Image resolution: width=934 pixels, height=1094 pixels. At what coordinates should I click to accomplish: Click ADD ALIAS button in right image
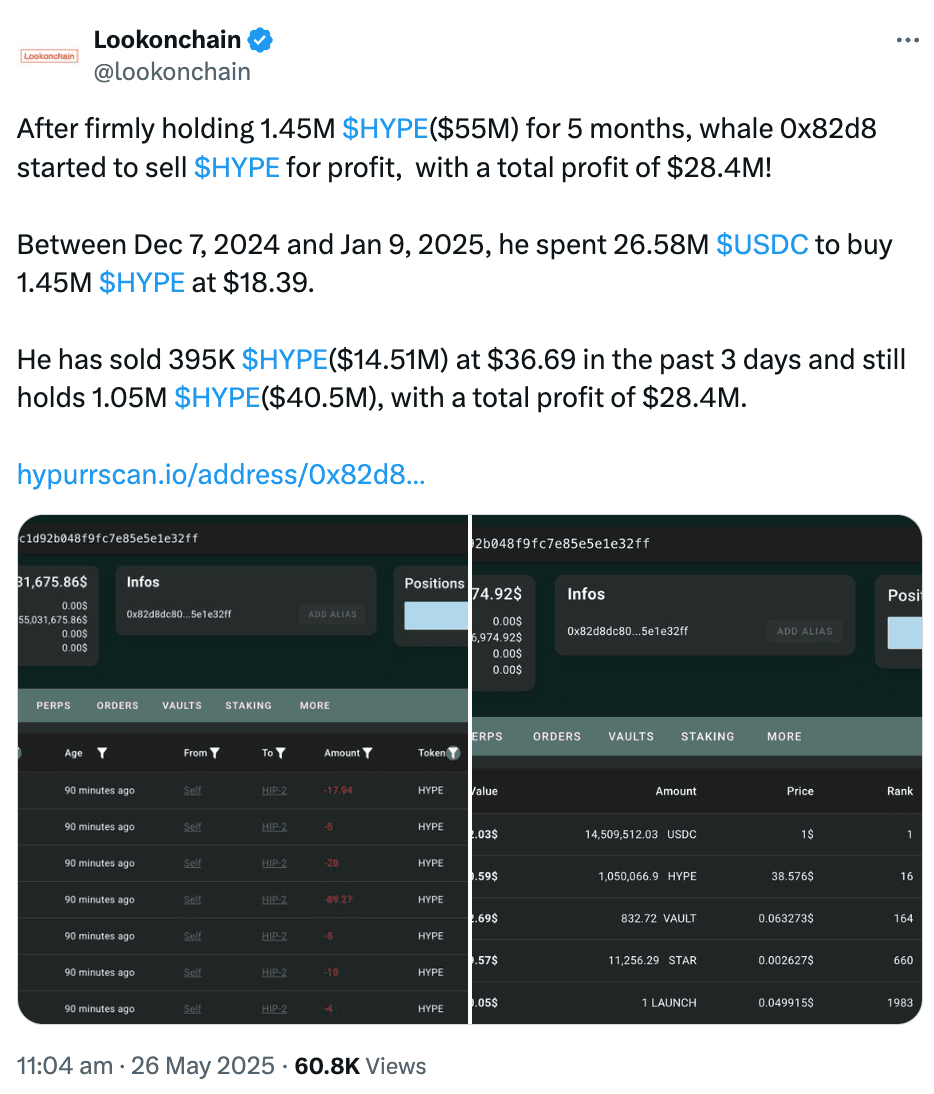pyautogui.click(x=804, y=631)
